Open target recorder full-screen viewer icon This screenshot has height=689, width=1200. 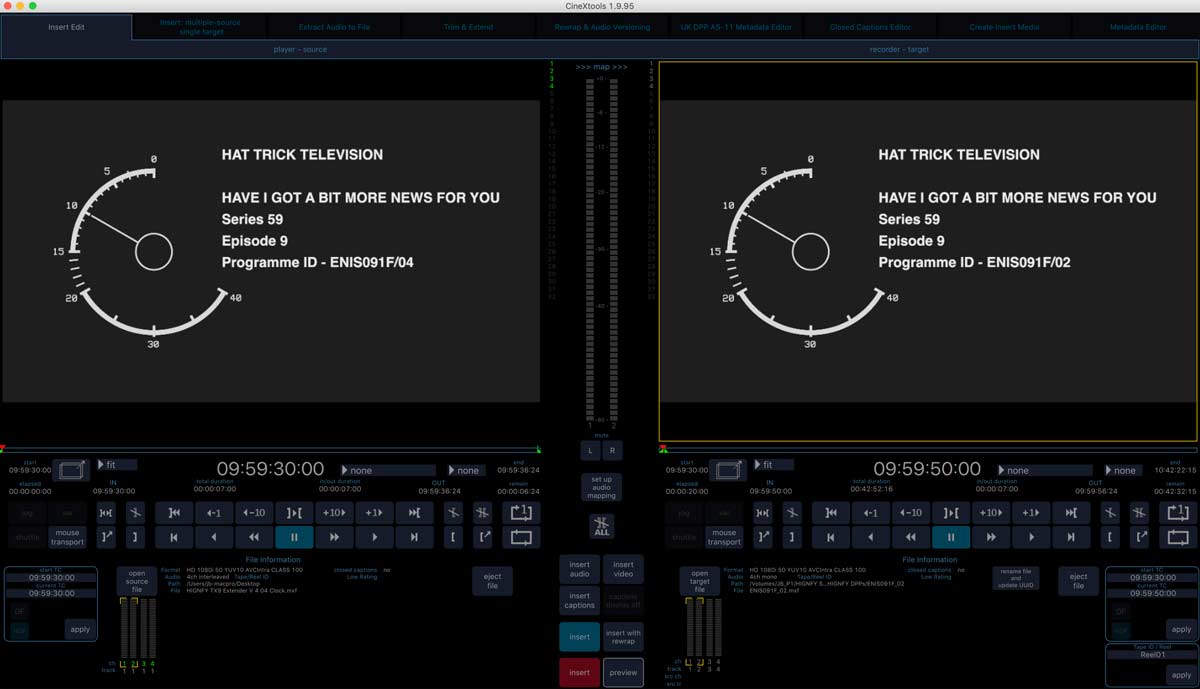(727, 469)
